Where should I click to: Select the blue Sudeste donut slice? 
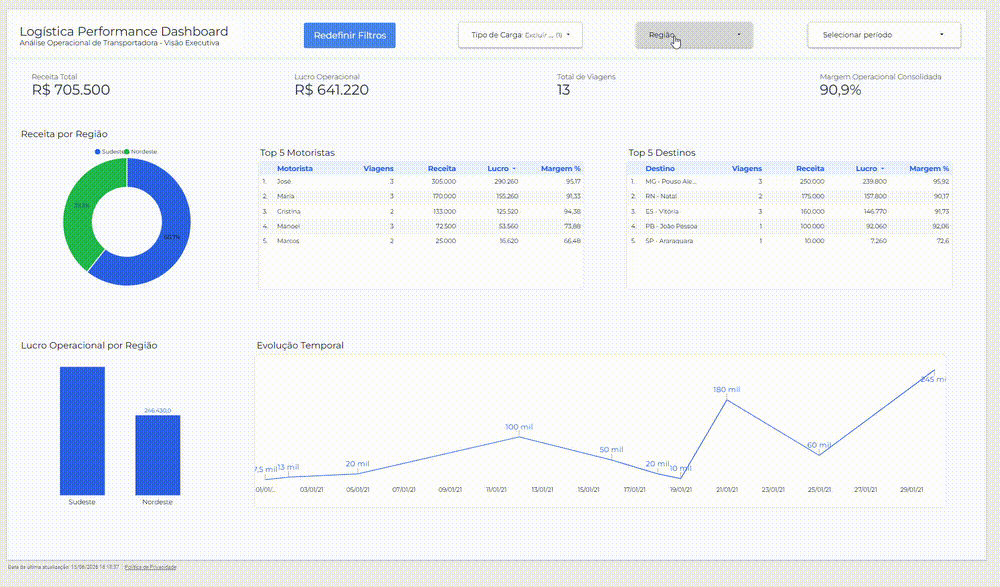pos(171,237)
